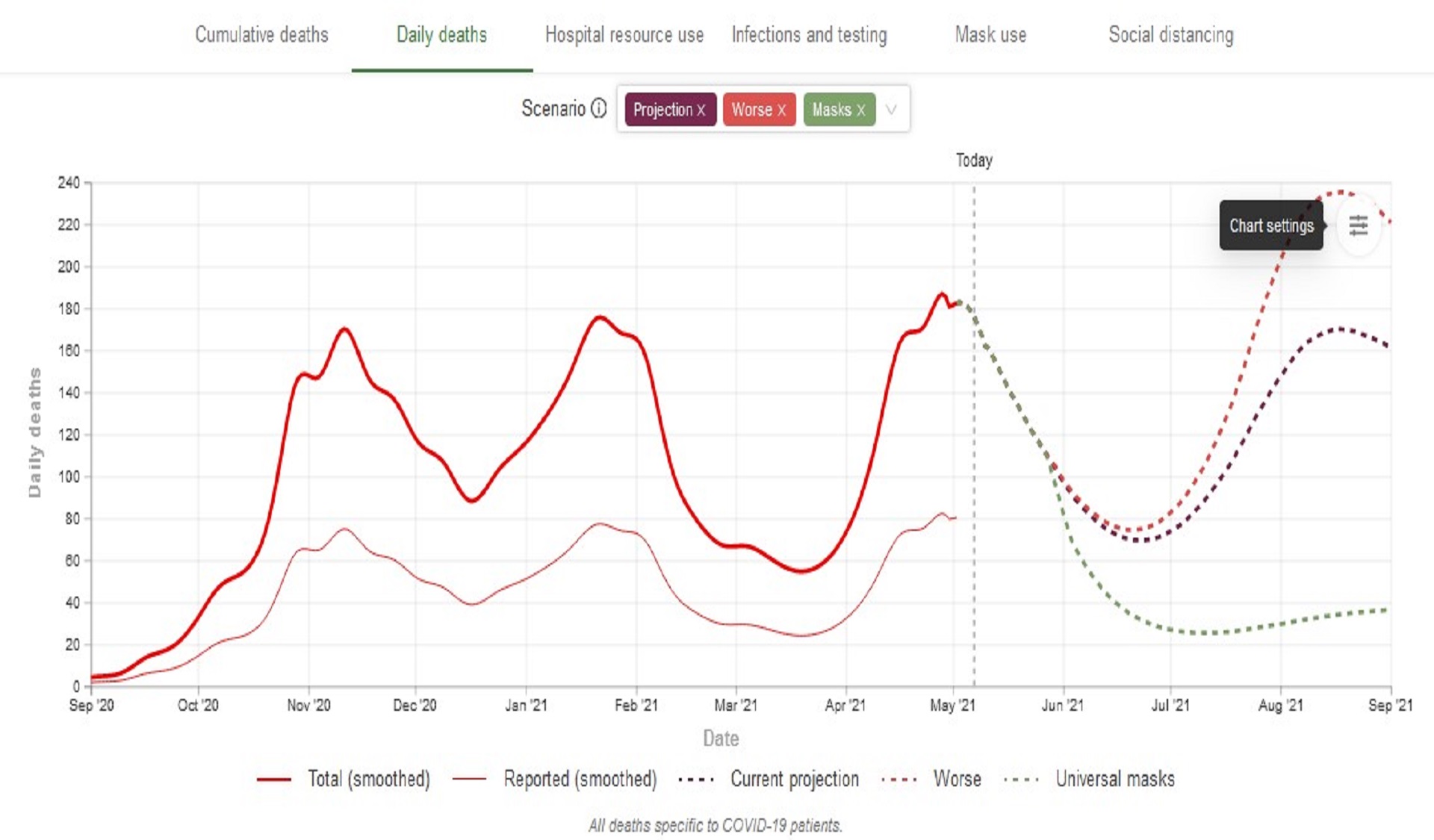Click the Scenario info icon
Screen dimensions: 1434x840
point(599,109)
